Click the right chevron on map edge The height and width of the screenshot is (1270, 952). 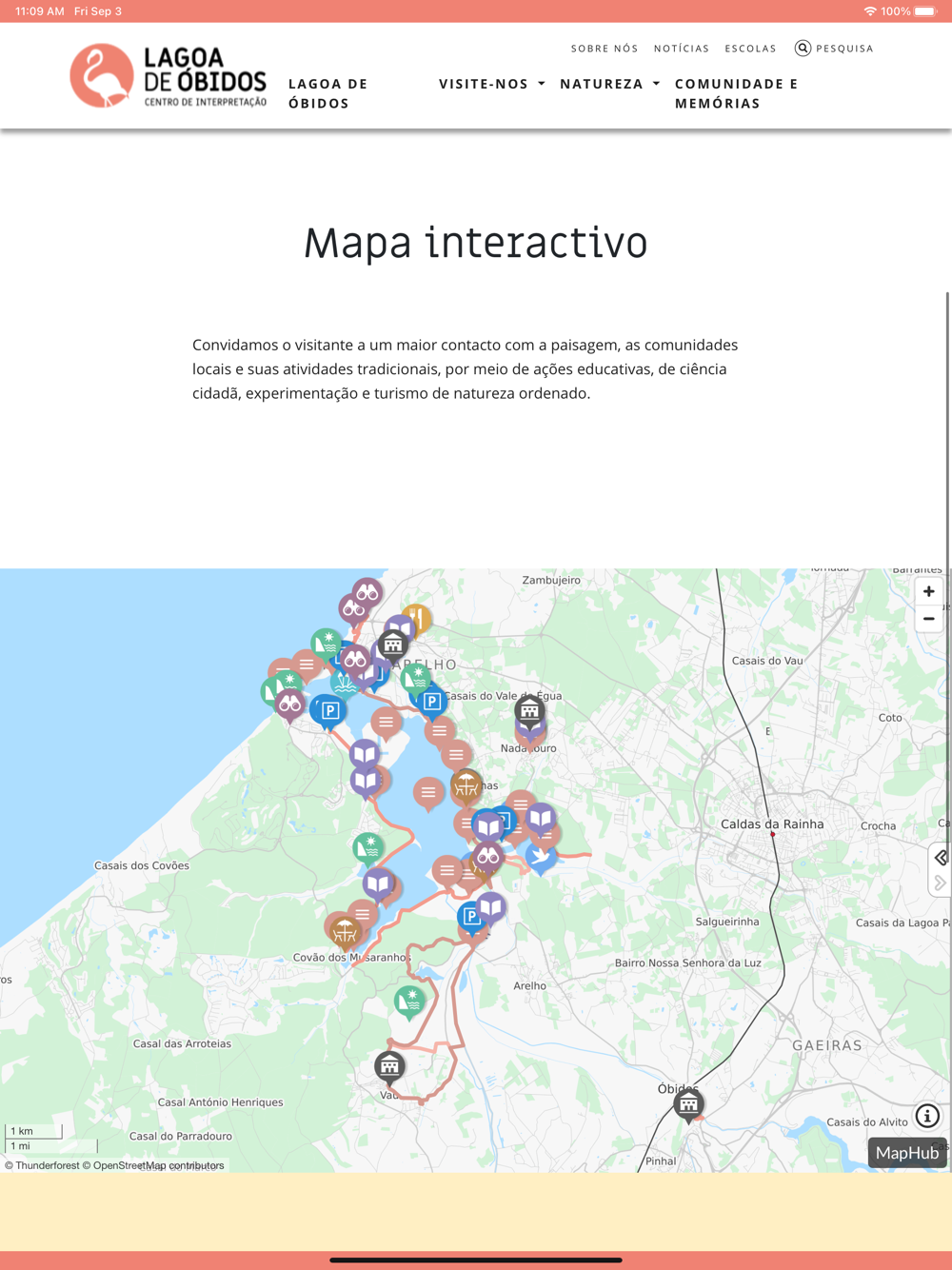point(941,883)
